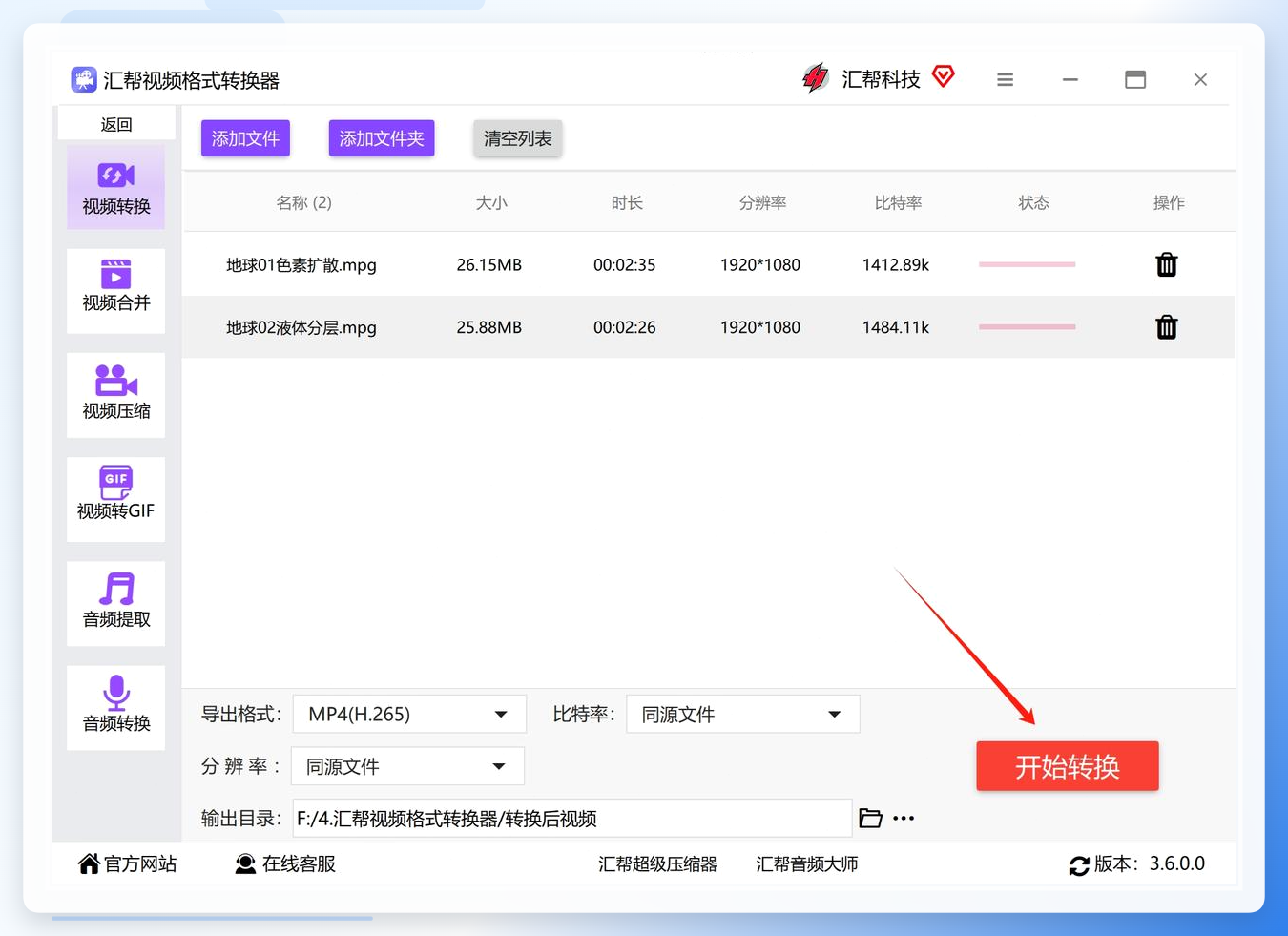This screenshot has height=936, width=1288.
Task: Browse output directory via three dots
Action: click(904, 818)
